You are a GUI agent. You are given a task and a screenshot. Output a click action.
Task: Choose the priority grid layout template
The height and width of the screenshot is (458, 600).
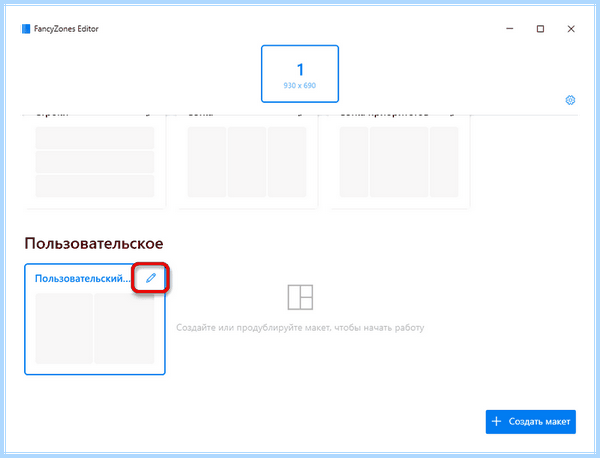[x=399, y=162]
